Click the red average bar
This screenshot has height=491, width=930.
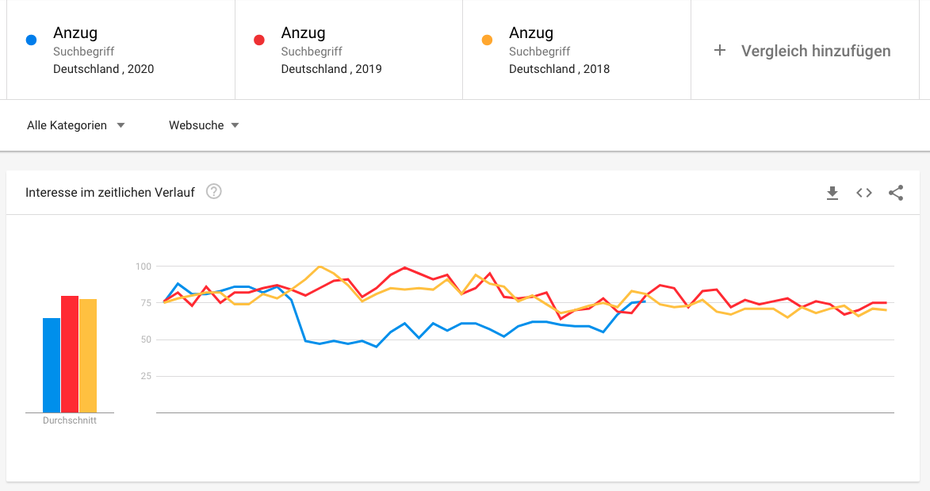[x=70, y=354]
